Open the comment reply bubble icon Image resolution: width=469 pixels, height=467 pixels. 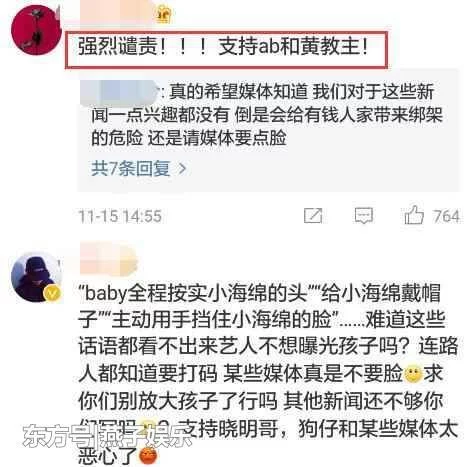click(x=363, y=216)
